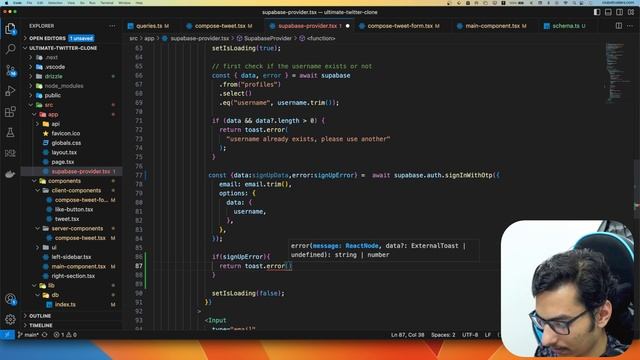Open layout.tsx in the file tree
640x360 pixels.
(64, 152)
